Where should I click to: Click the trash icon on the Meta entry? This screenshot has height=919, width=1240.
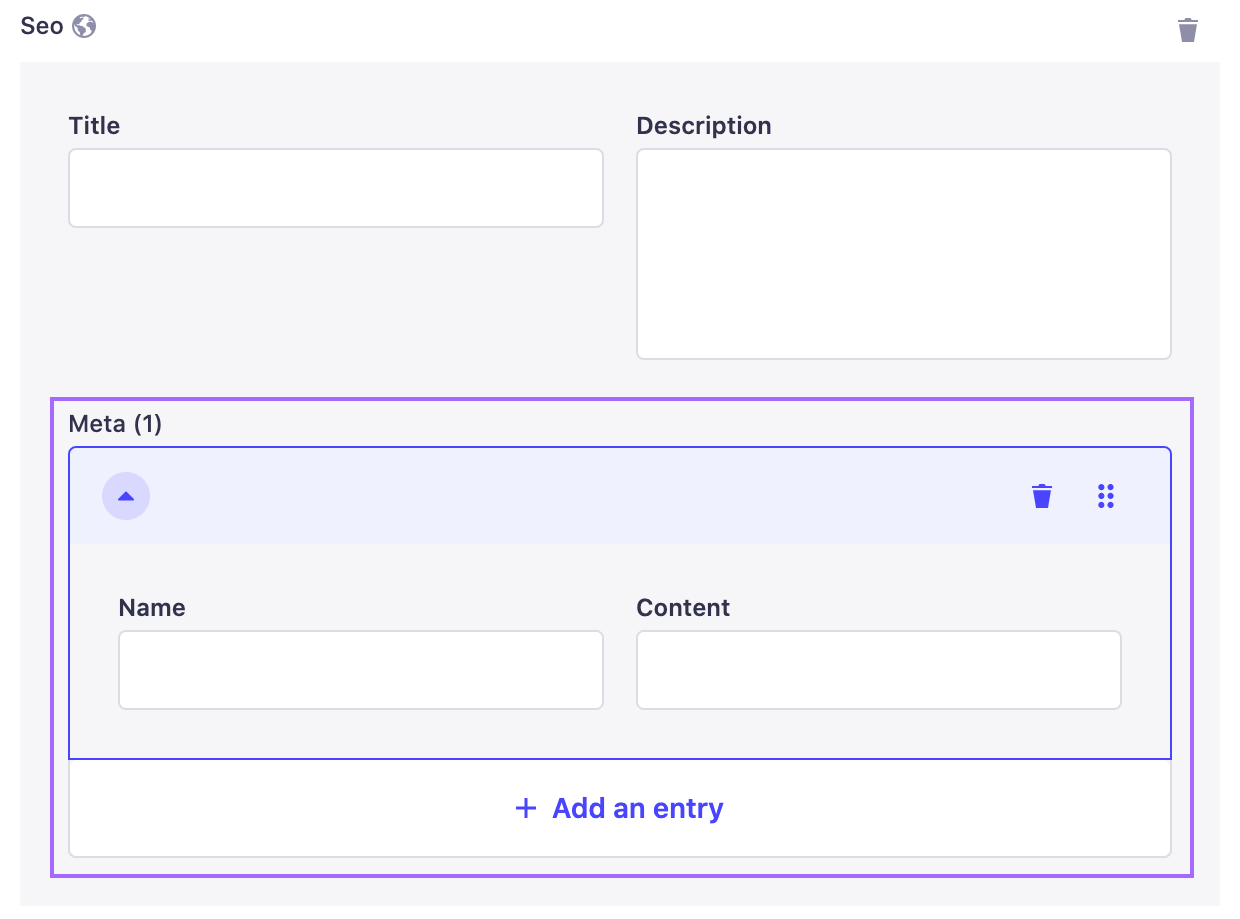click(1041, 495)
